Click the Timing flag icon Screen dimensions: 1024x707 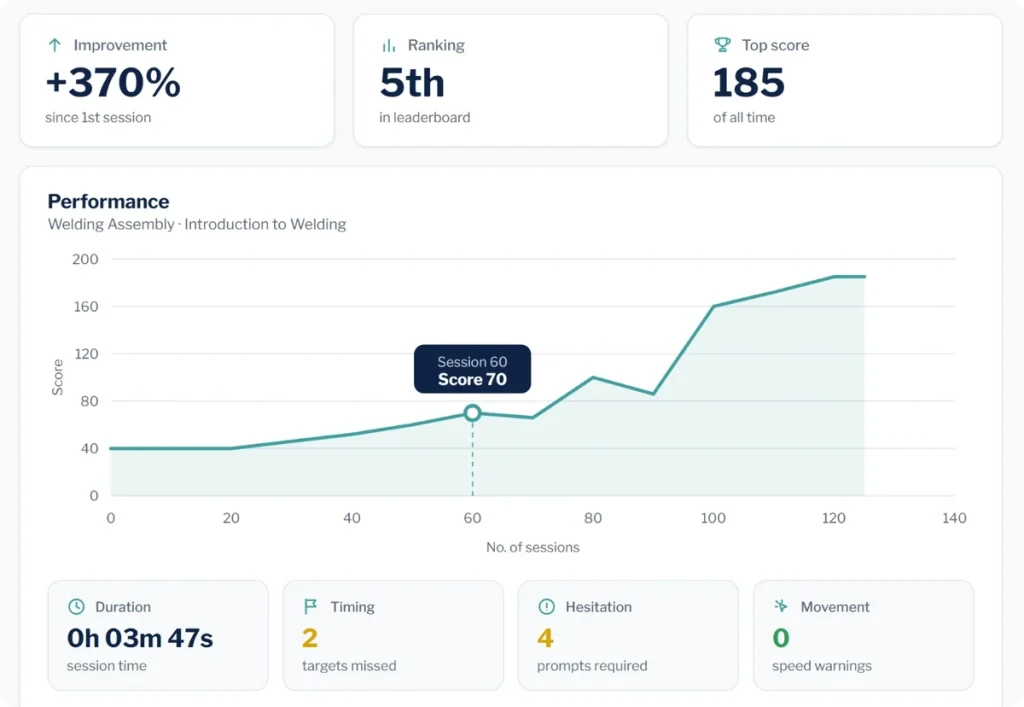point(311,606)
